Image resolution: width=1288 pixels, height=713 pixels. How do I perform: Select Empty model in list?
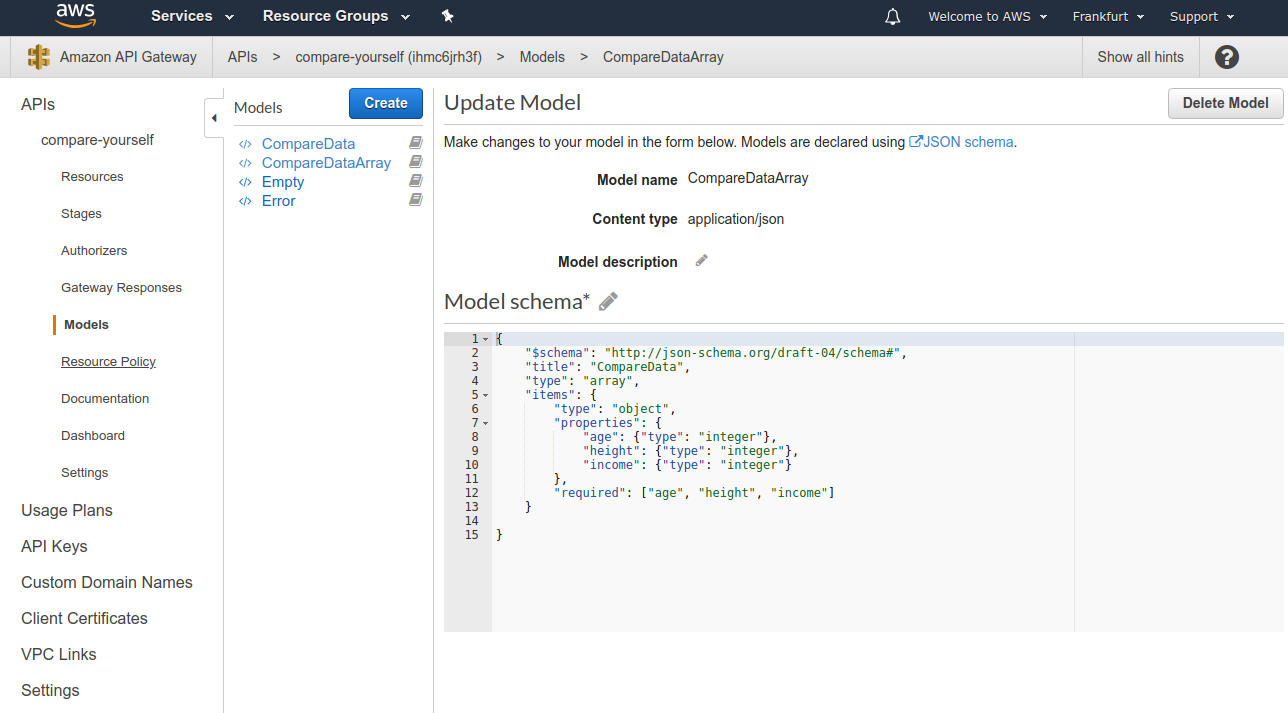tap(283, 182)
